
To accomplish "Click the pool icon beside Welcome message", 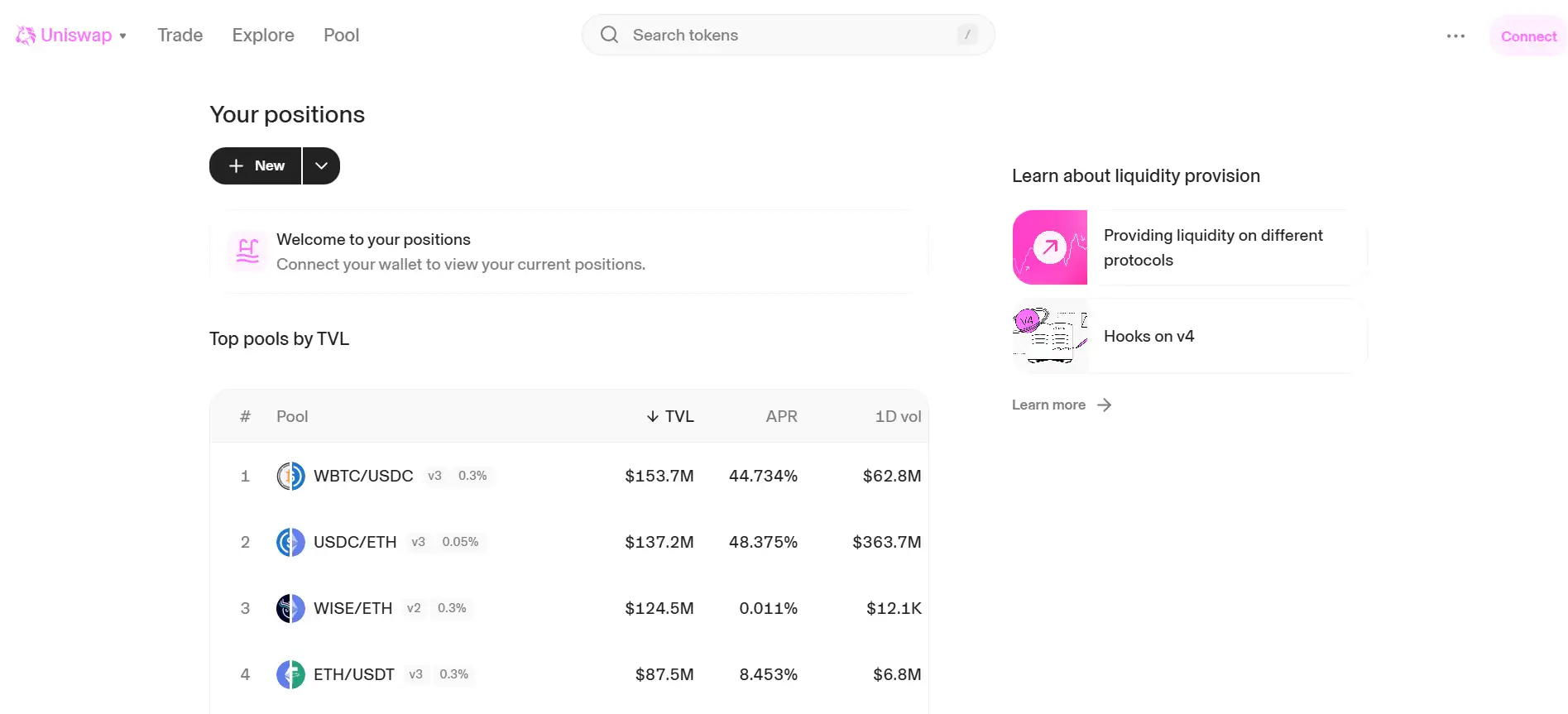I will pyautogui.click(x=247, y=251).
